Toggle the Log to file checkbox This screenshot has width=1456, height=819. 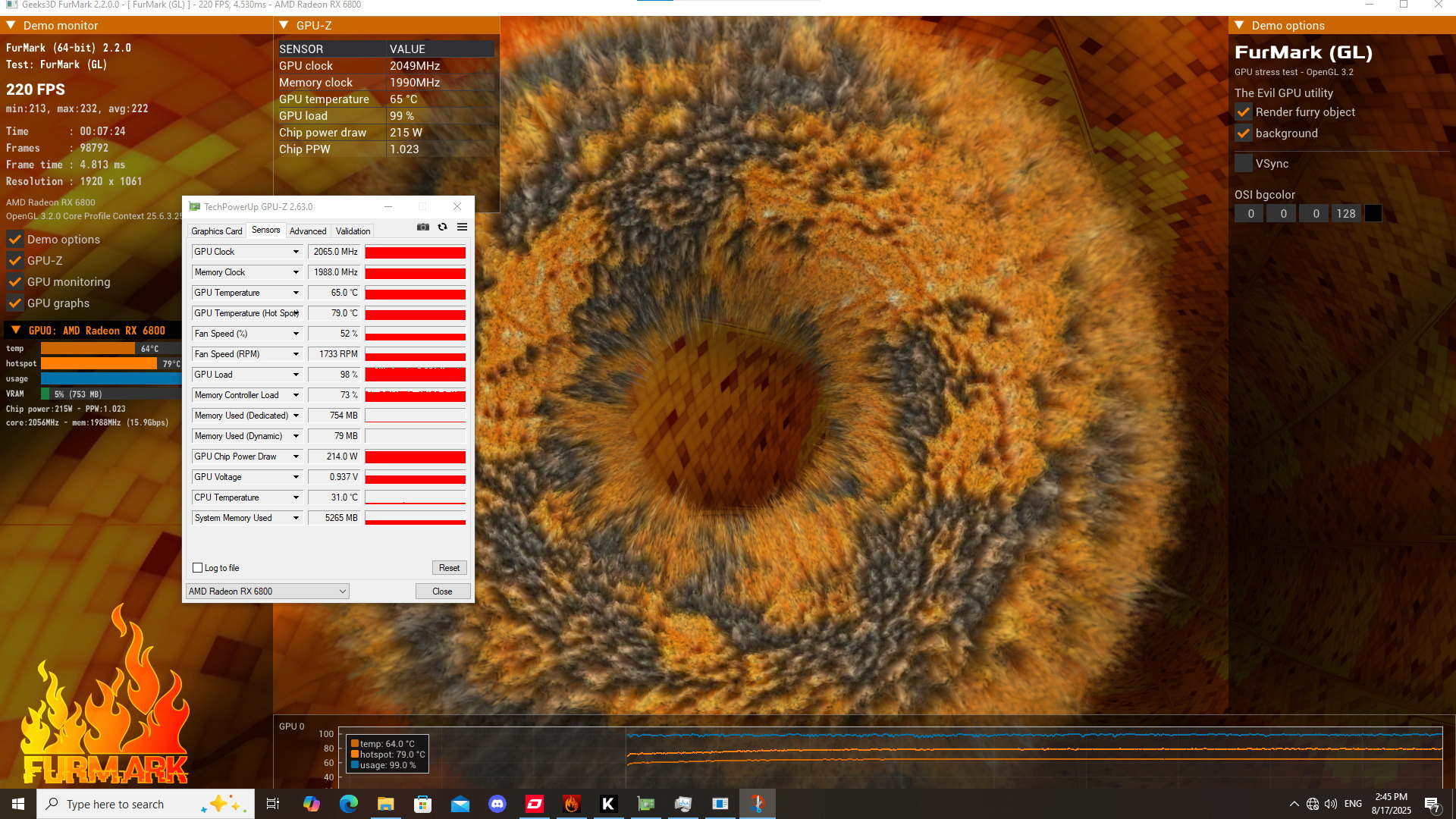[x=198, y=568]
